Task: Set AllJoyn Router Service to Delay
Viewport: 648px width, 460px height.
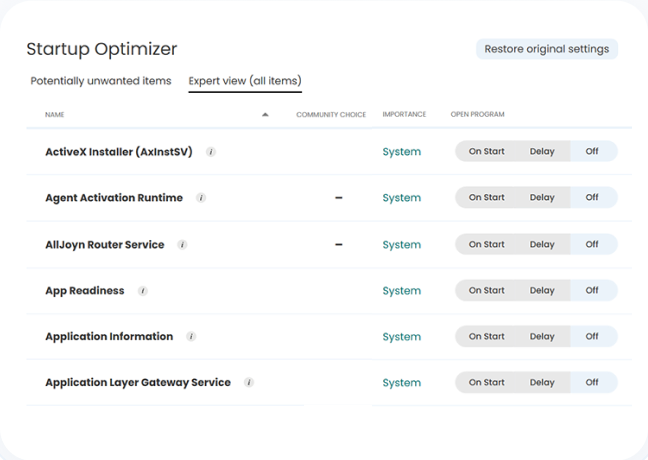Action: pos(542,244)
